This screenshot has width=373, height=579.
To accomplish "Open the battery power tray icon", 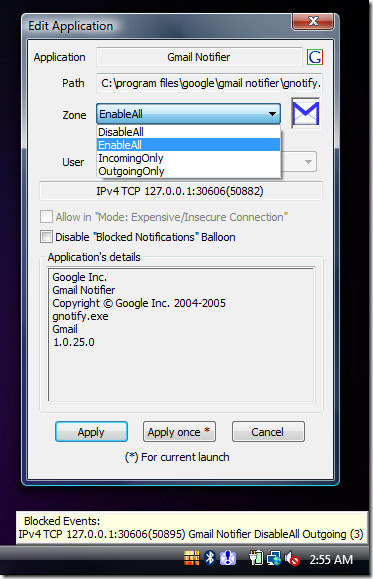I will click(256, 558).
